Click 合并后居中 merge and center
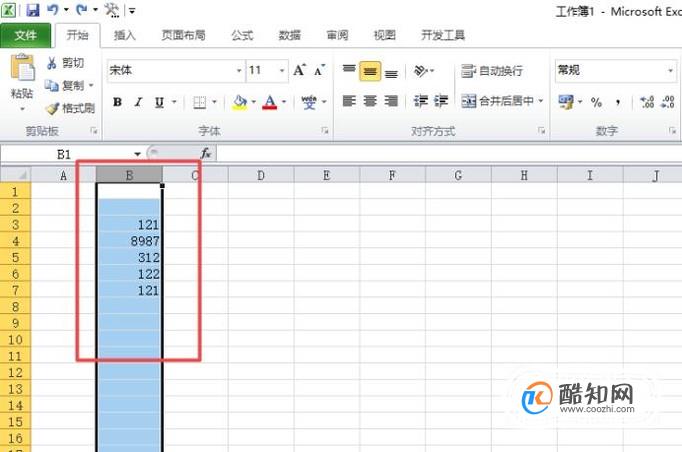The image size is (682, 452). (x=497, y=101)
